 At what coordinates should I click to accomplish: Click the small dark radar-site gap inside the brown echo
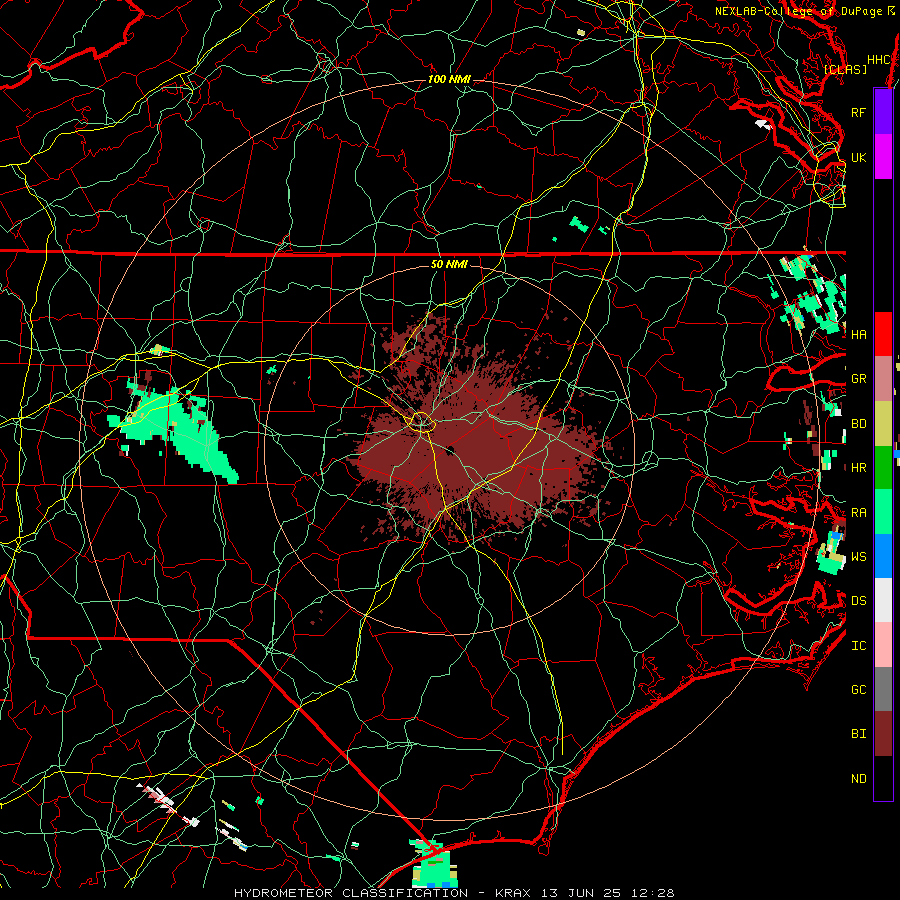pyautogui.click(x=451, y=450)
